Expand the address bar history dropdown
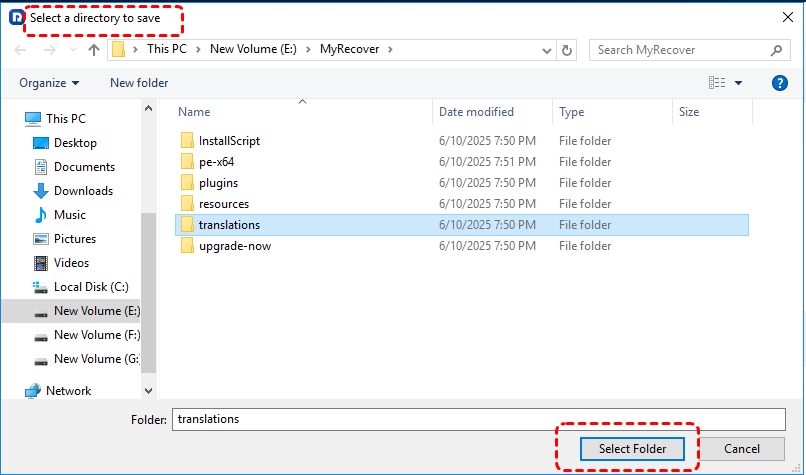 (546, 50)
